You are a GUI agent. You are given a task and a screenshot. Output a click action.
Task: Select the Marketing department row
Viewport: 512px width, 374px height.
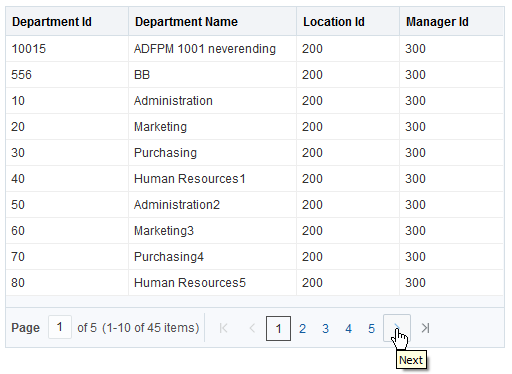(x=255, y=127)
